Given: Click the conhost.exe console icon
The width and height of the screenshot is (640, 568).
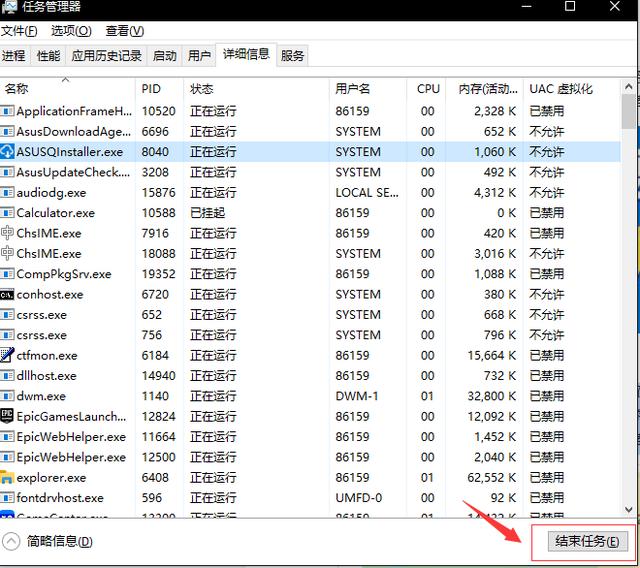Looking at the screenshot, I should pyautogui.click(x=7, y=295).
